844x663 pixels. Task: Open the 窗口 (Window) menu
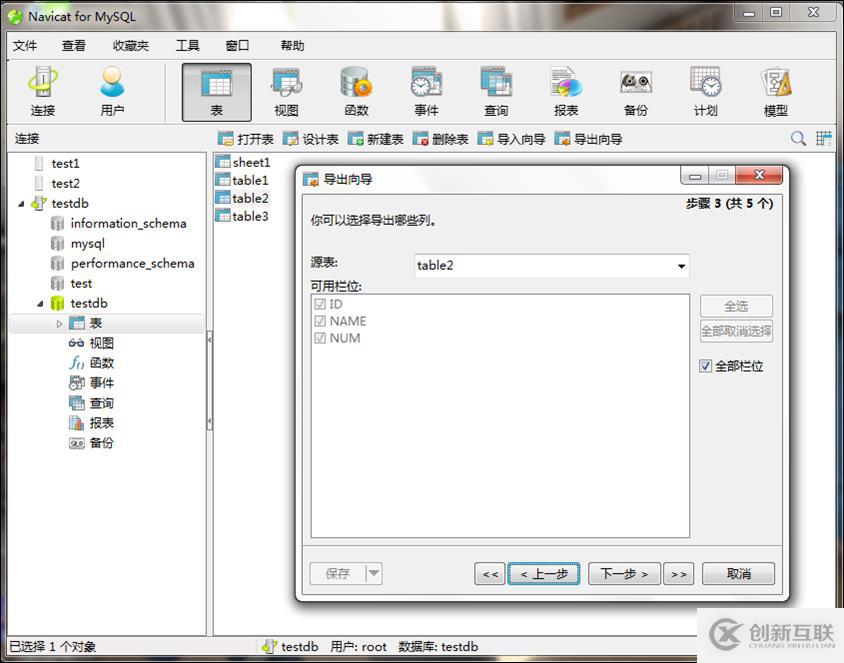tap(237, 46)
